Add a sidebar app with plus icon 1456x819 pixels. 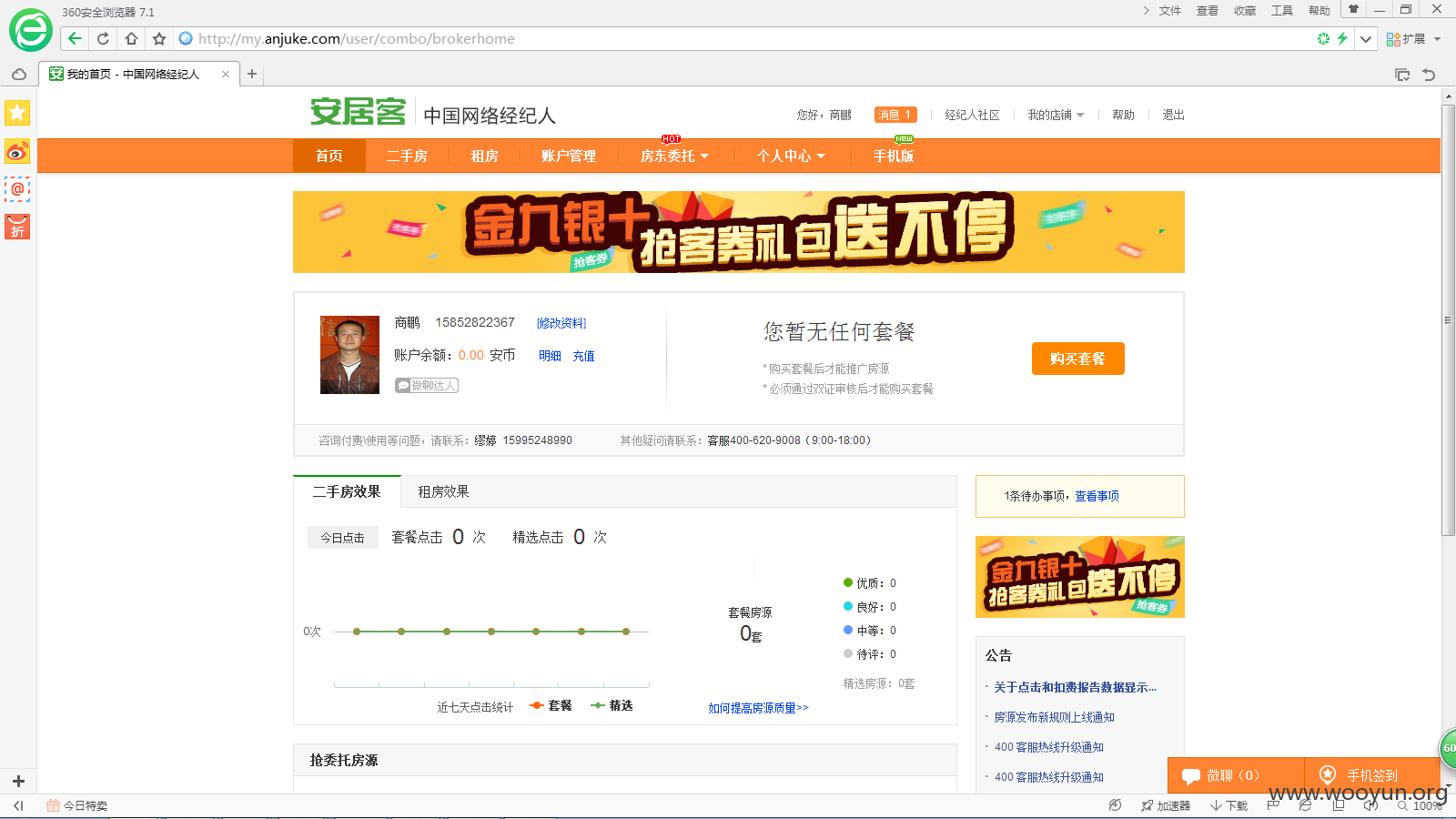pos(18,781)
